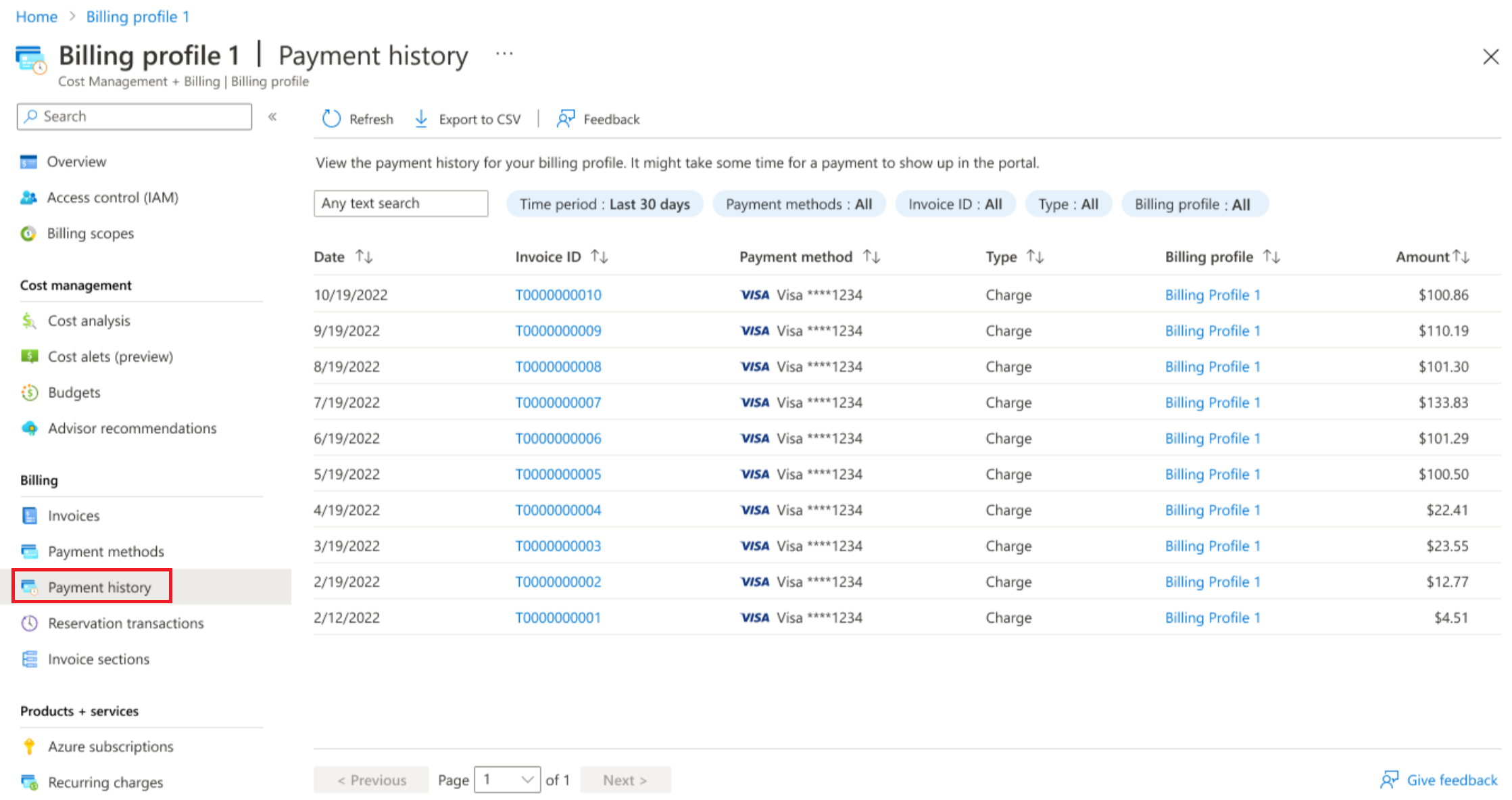1512x800 pixels.
Task: Click the Feedback icon in toolbar
Action: pos(565,119)
